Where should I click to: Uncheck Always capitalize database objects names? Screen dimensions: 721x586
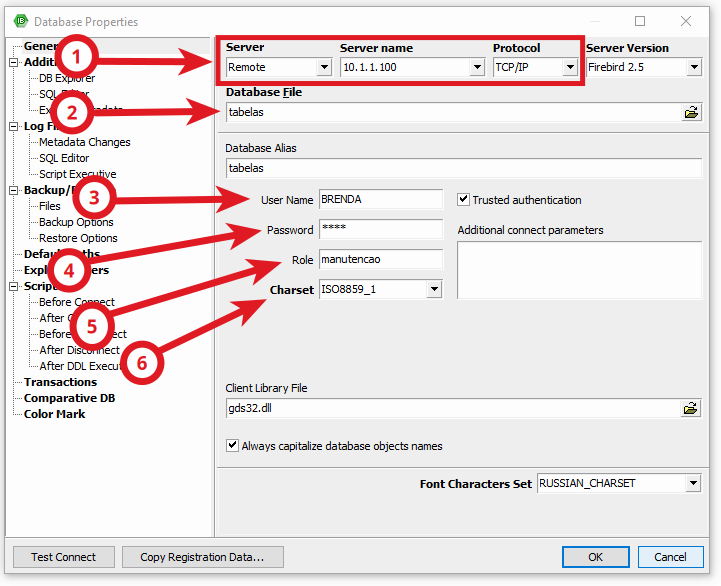click(233, 446)
